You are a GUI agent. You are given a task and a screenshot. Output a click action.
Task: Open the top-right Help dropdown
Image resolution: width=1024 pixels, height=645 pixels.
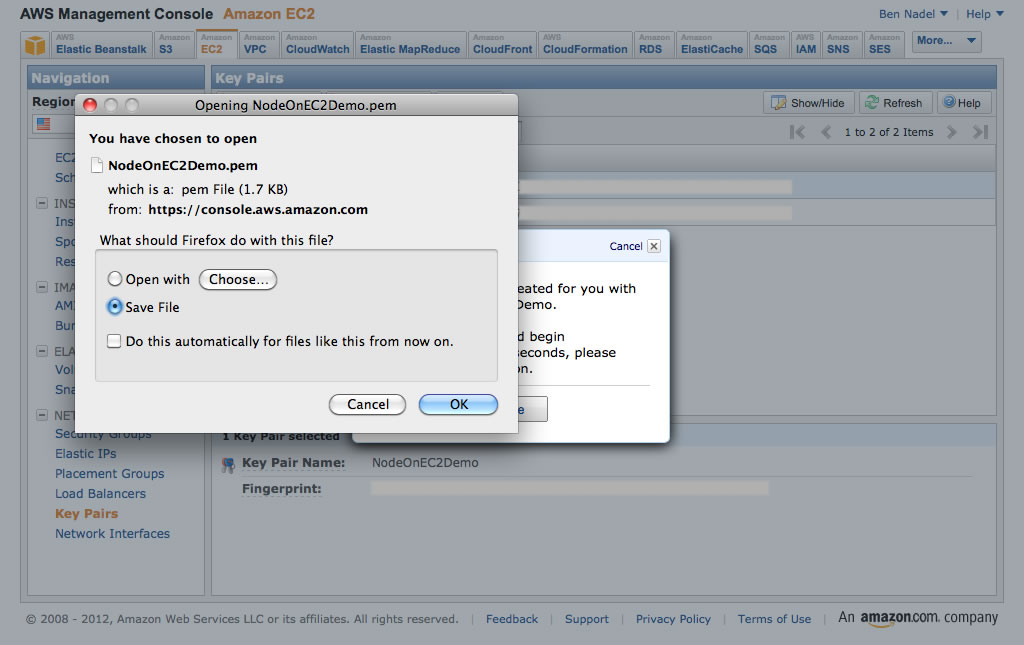click(x=984, y=14)
